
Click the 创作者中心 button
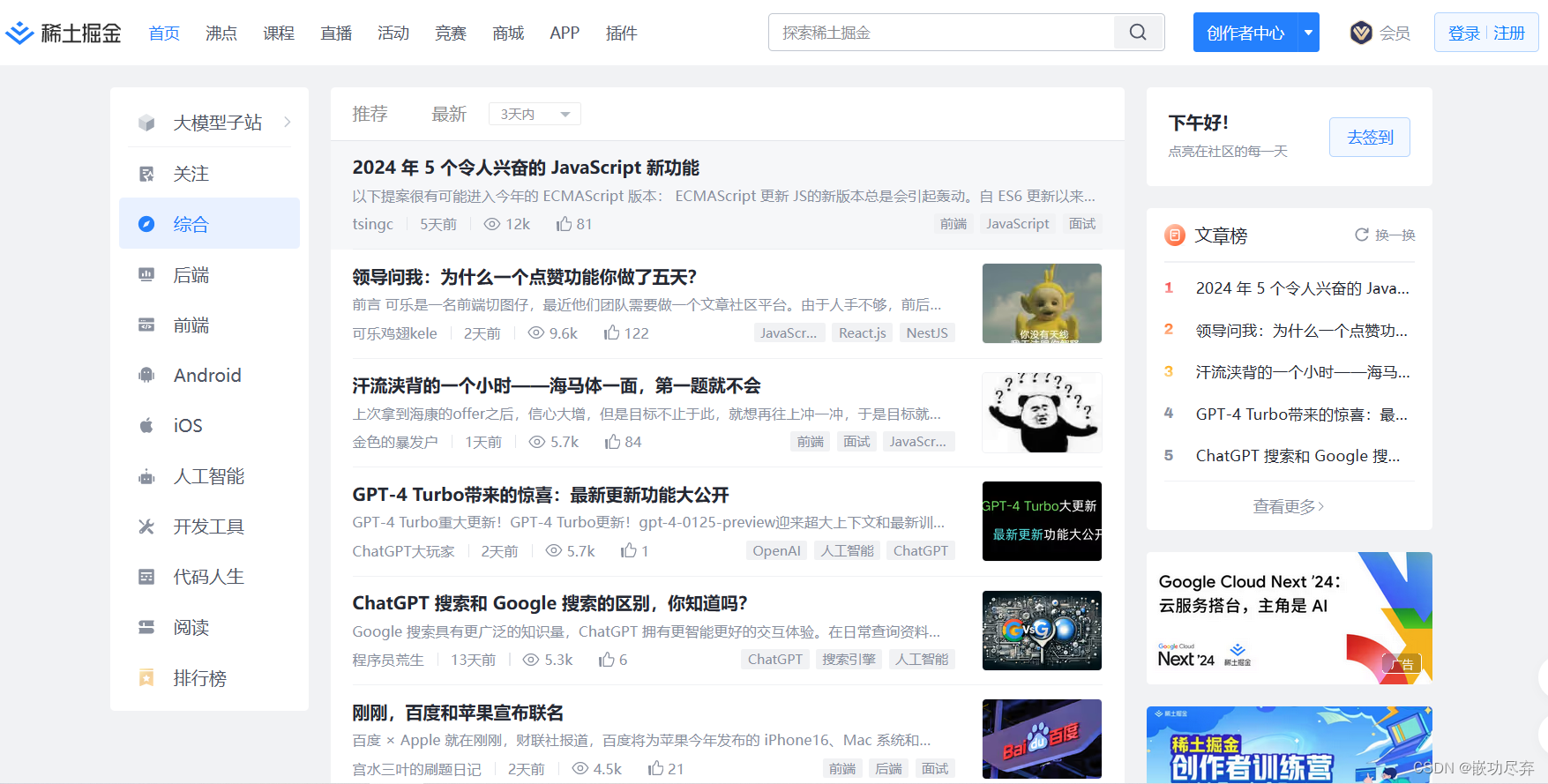1245,33
